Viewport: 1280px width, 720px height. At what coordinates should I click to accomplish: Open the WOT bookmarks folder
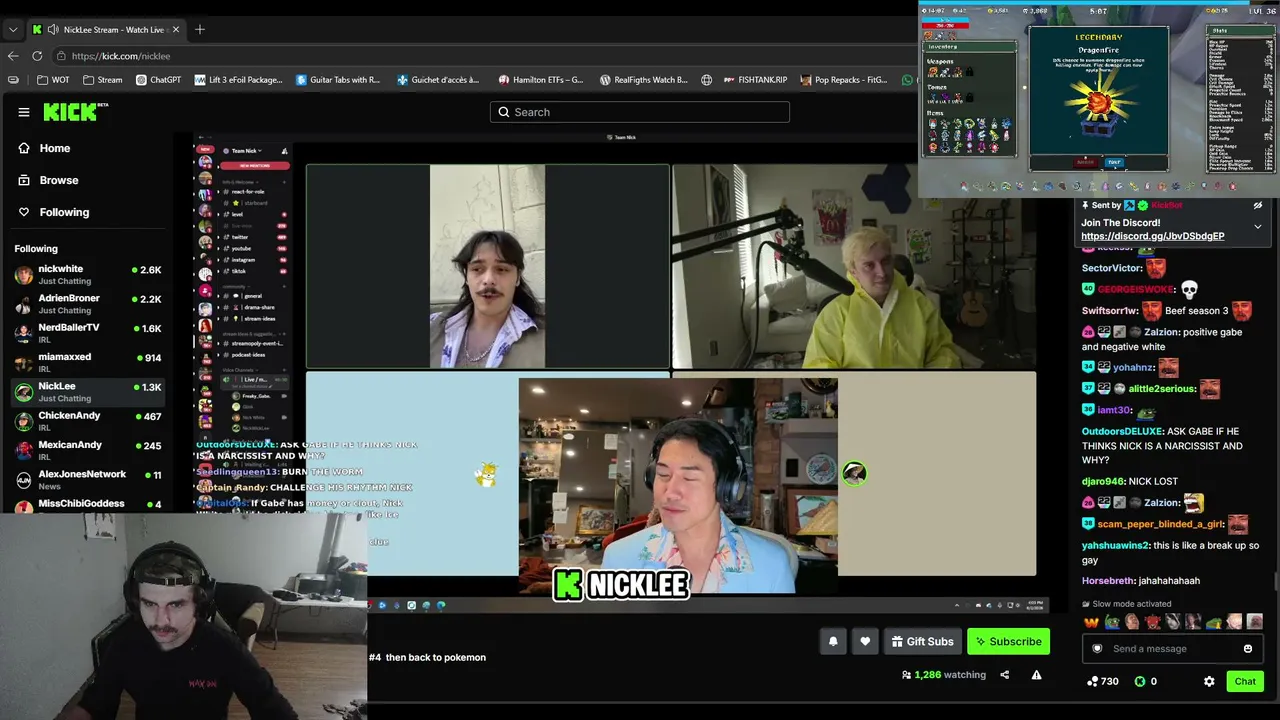tap(54, 80)
